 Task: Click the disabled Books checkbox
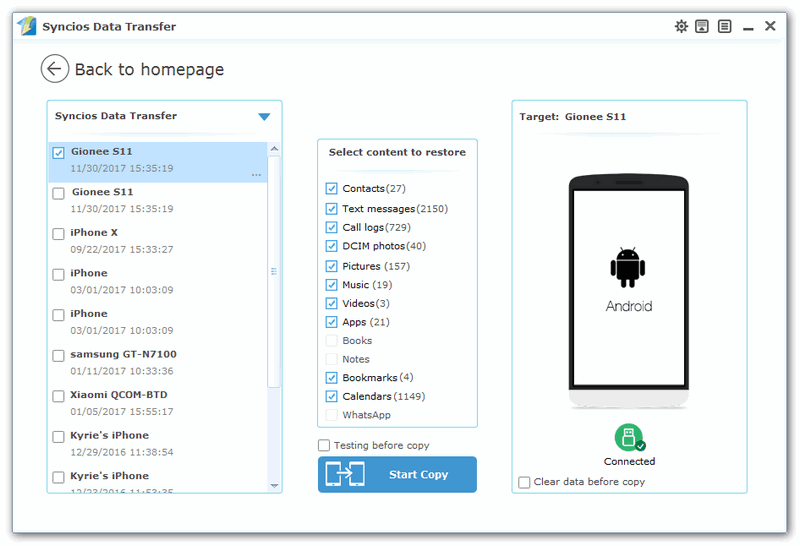click(332, 340)
